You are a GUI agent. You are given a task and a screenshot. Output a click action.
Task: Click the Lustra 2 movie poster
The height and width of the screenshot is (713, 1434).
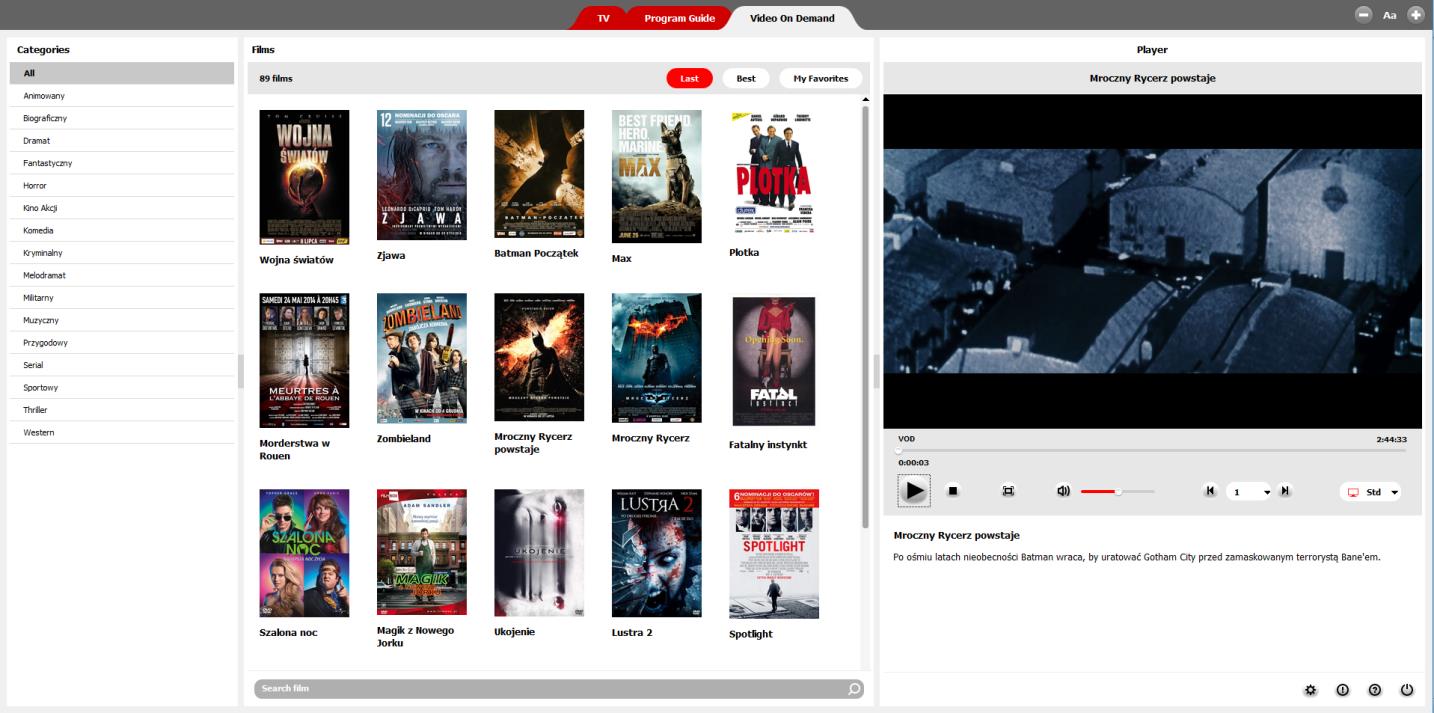[x=656, y=553]
